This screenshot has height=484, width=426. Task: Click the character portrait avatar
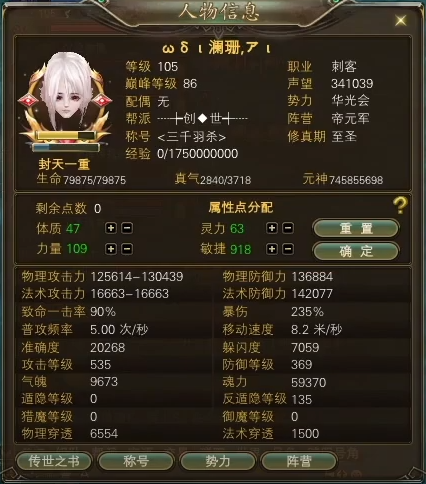tap(66, 92)
